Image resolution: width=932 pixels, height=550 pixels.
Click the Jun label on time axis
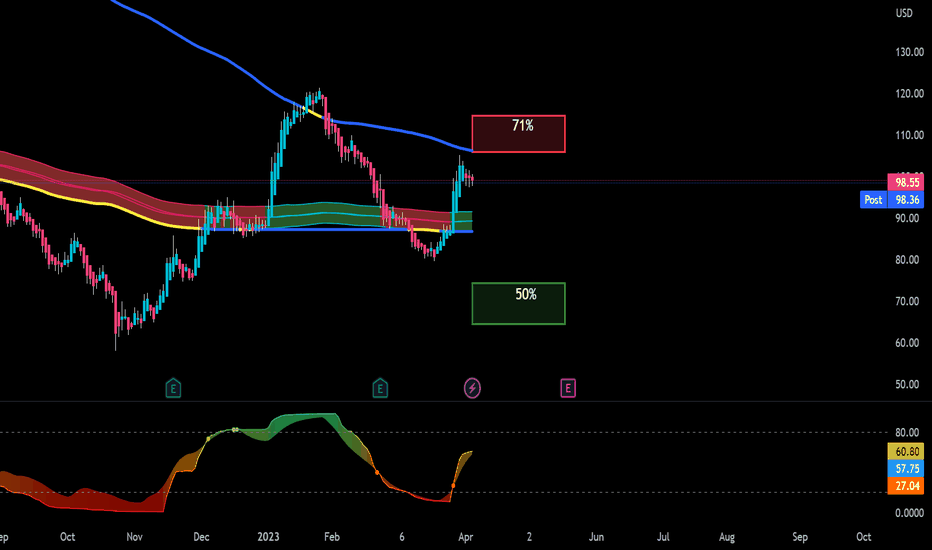tap(596, 537)
